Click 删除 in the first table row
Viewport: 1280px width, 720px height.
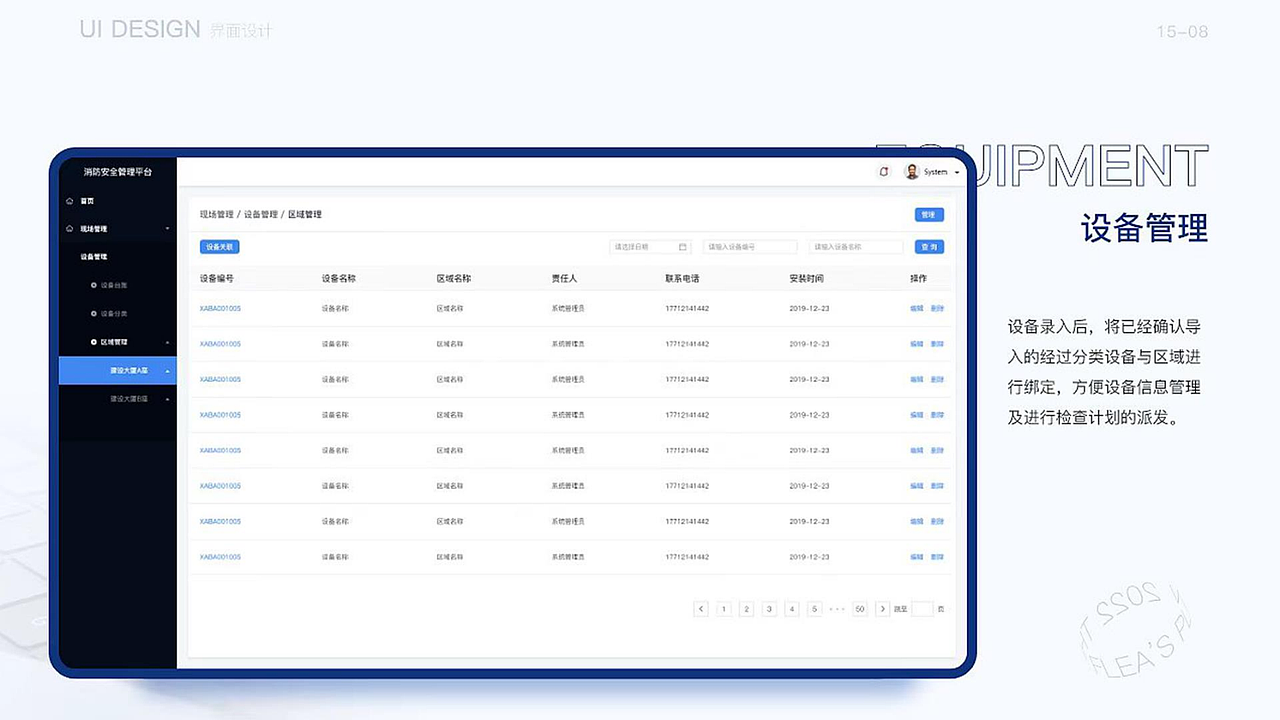point(937,308)
